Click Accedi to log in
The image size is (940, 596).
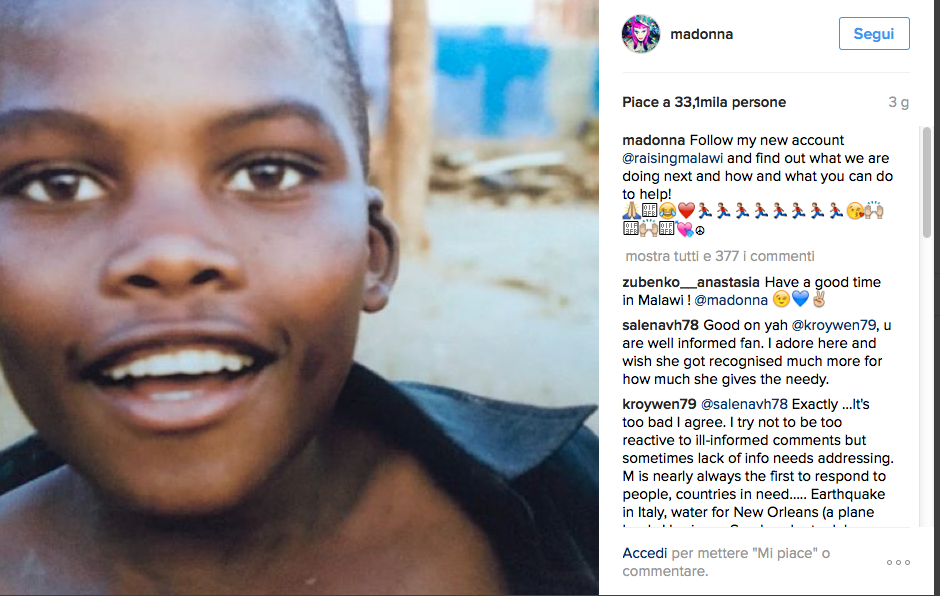tap(644, 553)
